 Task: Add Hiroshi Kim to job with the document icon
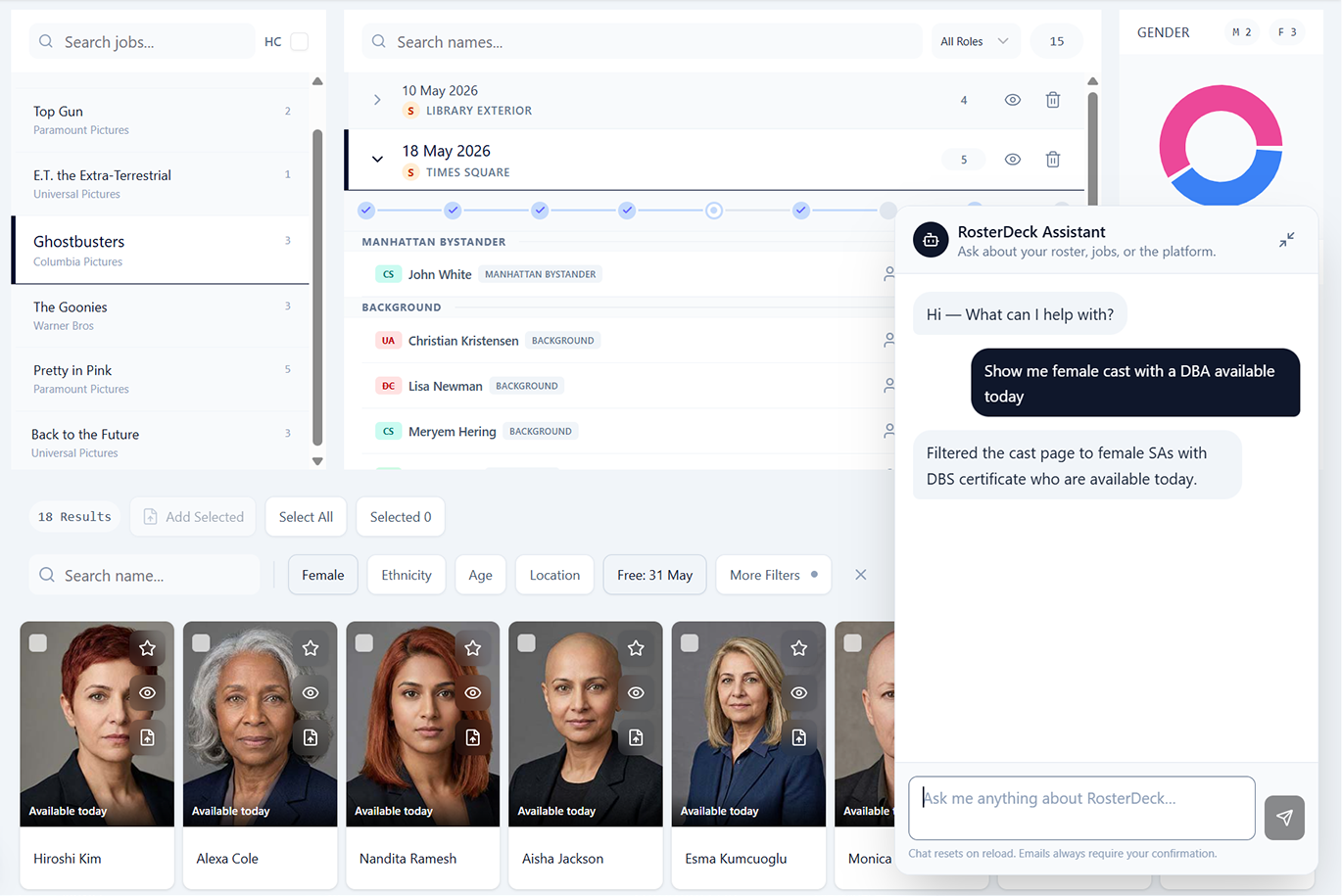pyautogui.click(x=147, y=737)
